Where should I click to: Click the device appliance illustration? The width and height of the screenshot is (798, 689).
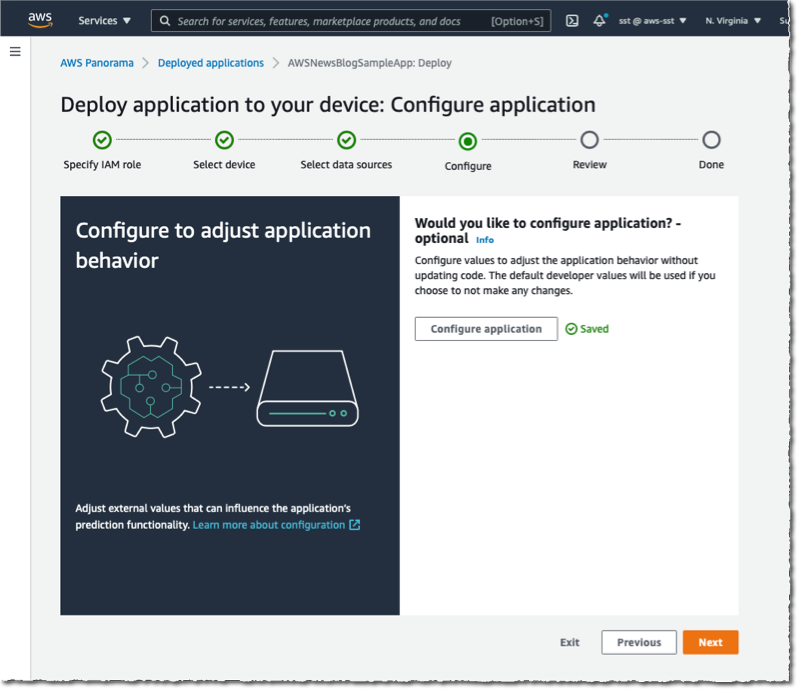[307, 388]
